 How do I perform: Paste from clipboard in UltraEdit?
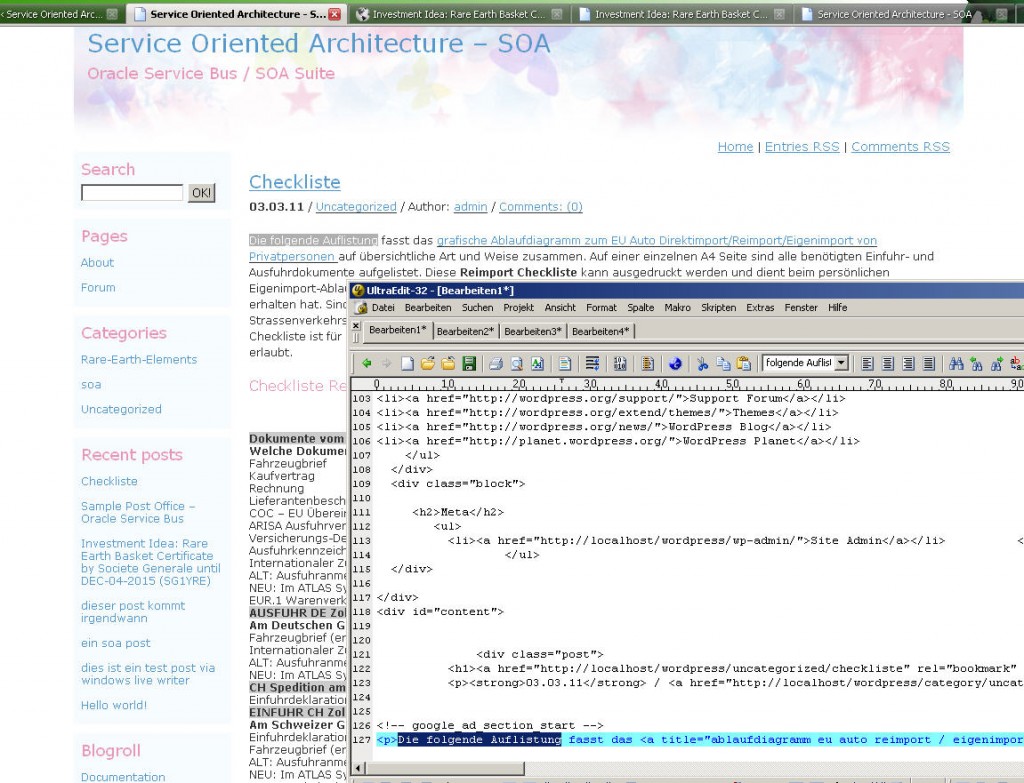point(743,363)
